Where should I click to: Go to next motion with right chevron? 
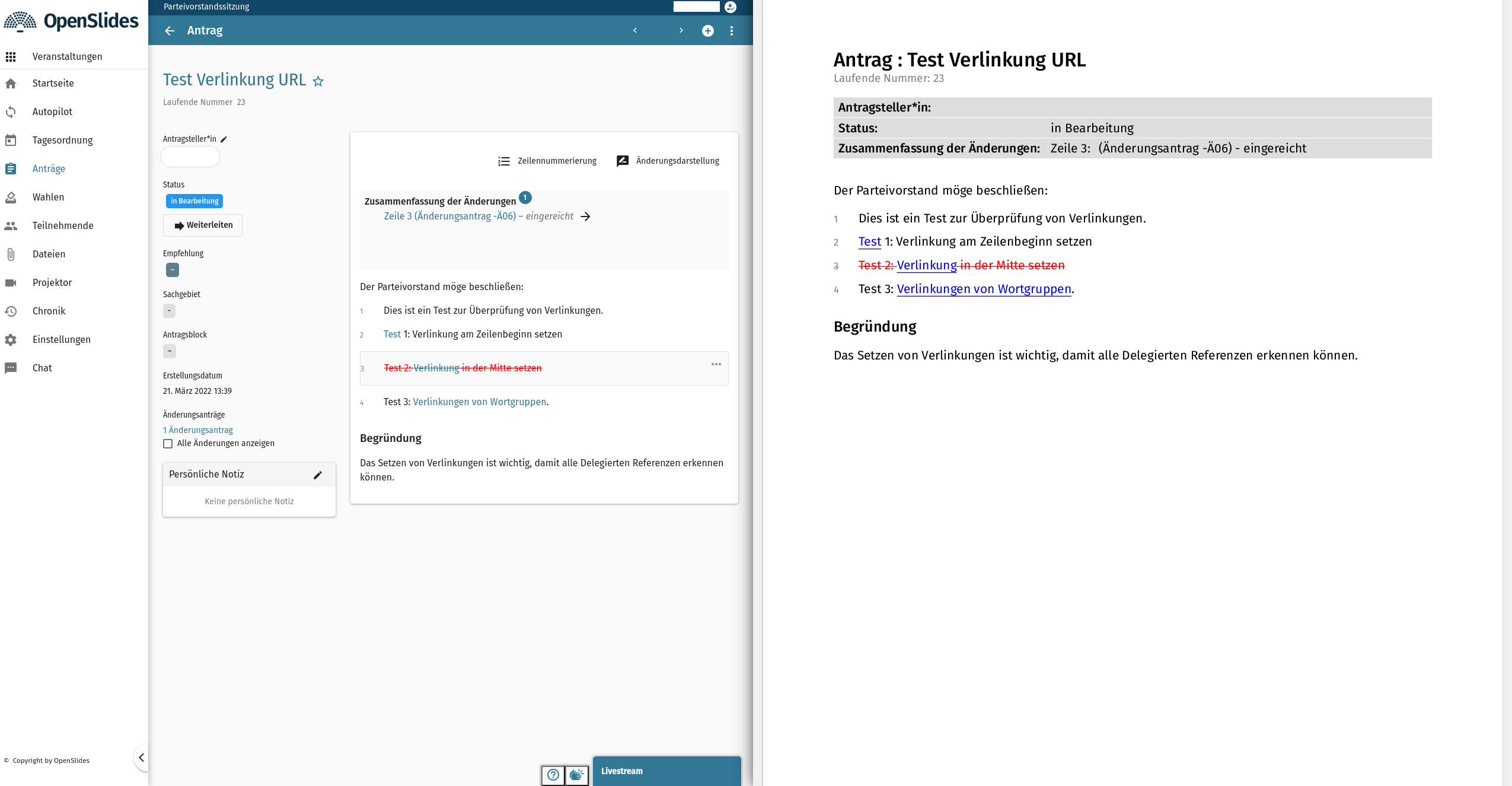pos(681,30)
